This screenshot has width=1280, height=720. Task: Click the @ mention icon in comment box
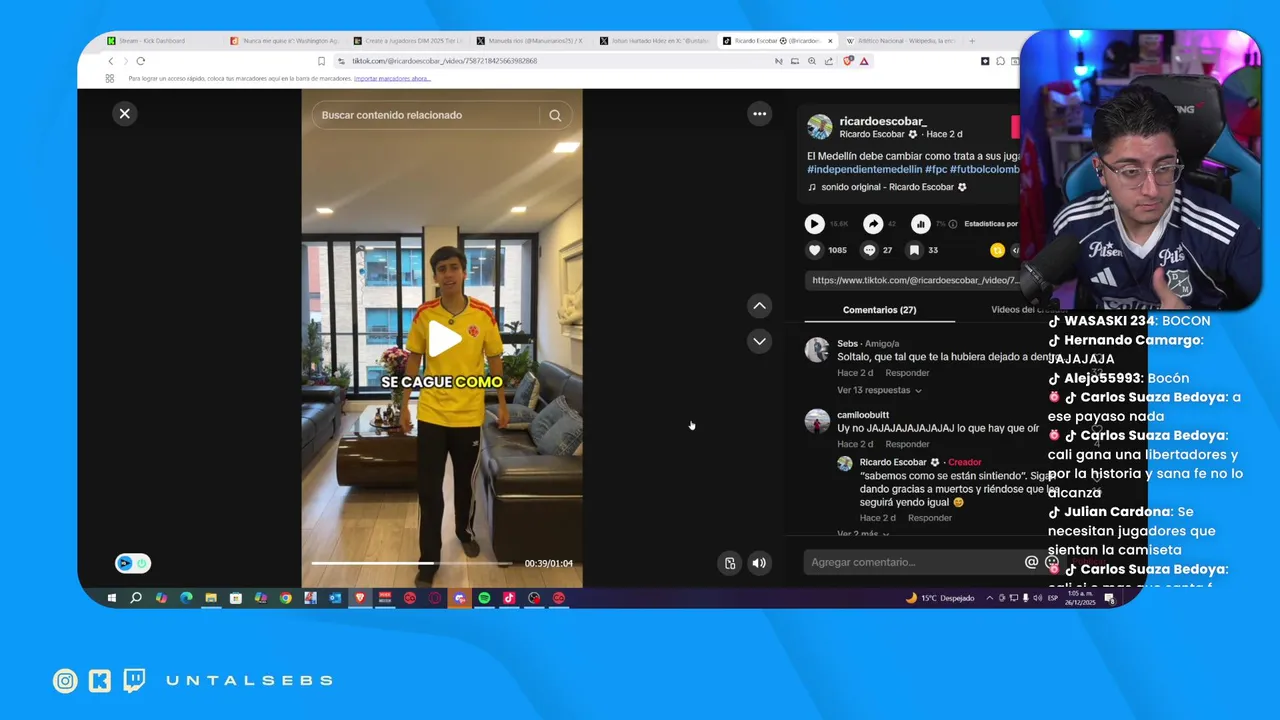click(x=1031, y=562)
